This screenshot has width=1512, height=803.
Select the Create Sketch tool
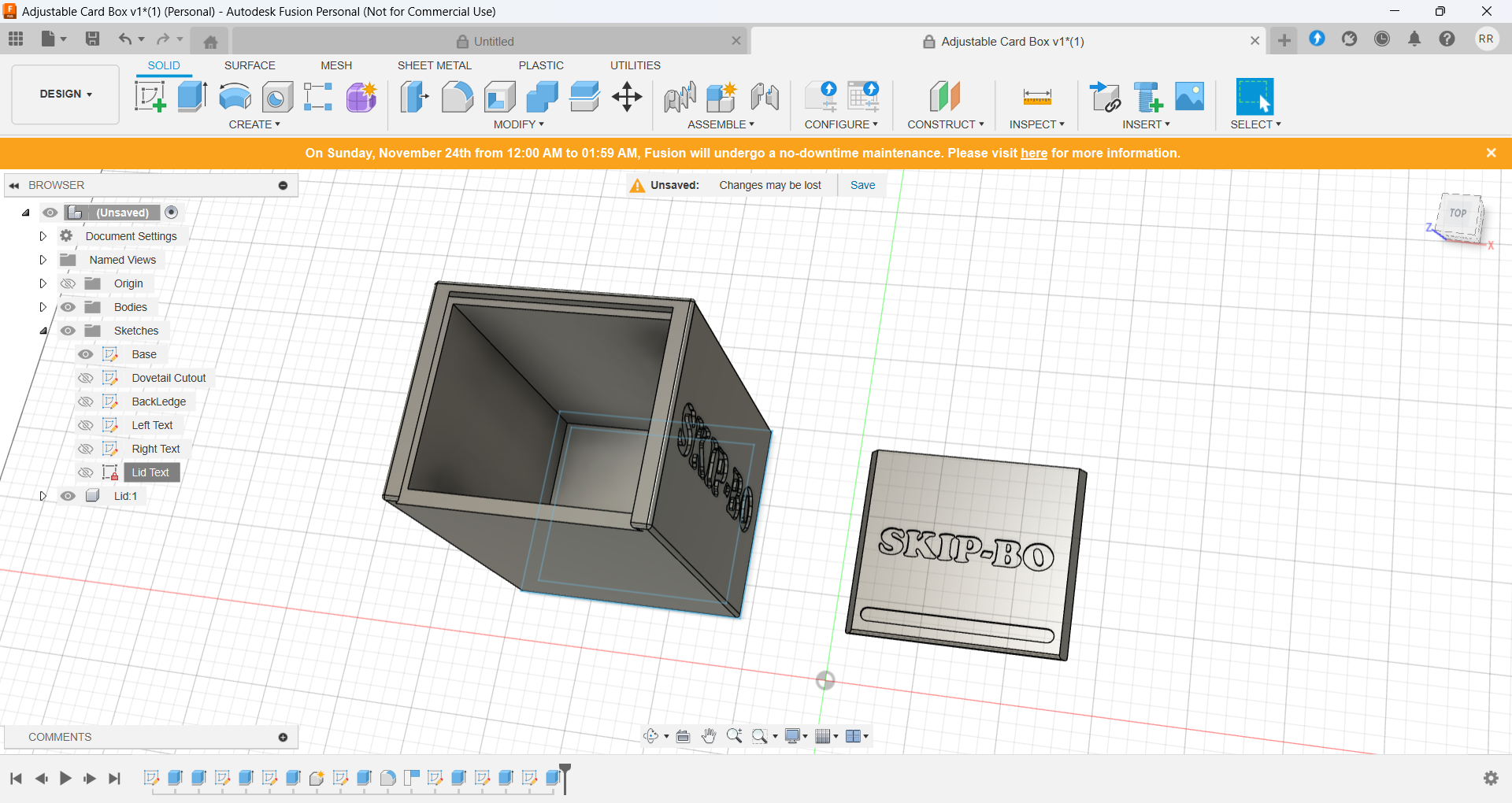coord(150,97)
